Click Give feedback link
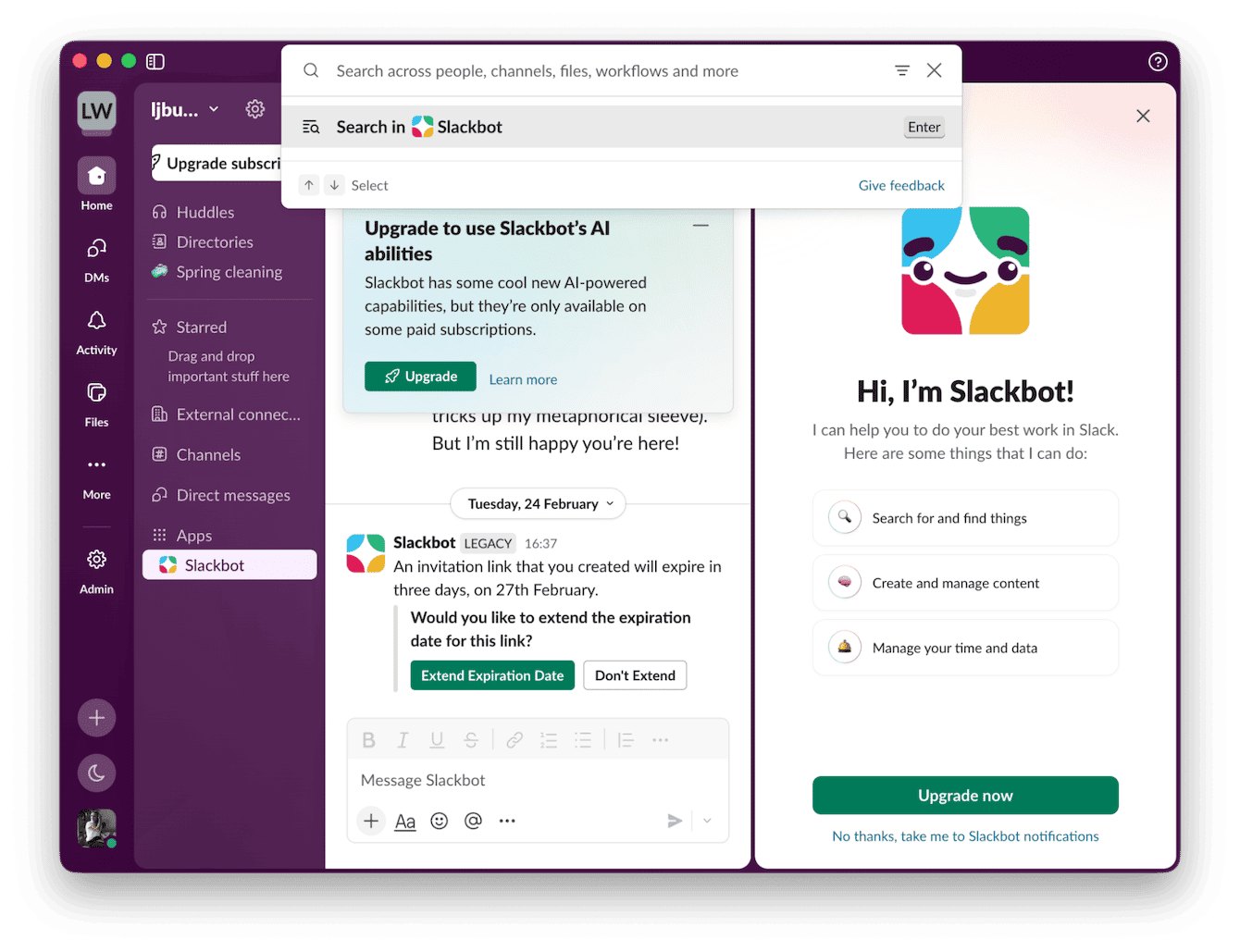 pyautogui.click(x=901, y=185)
